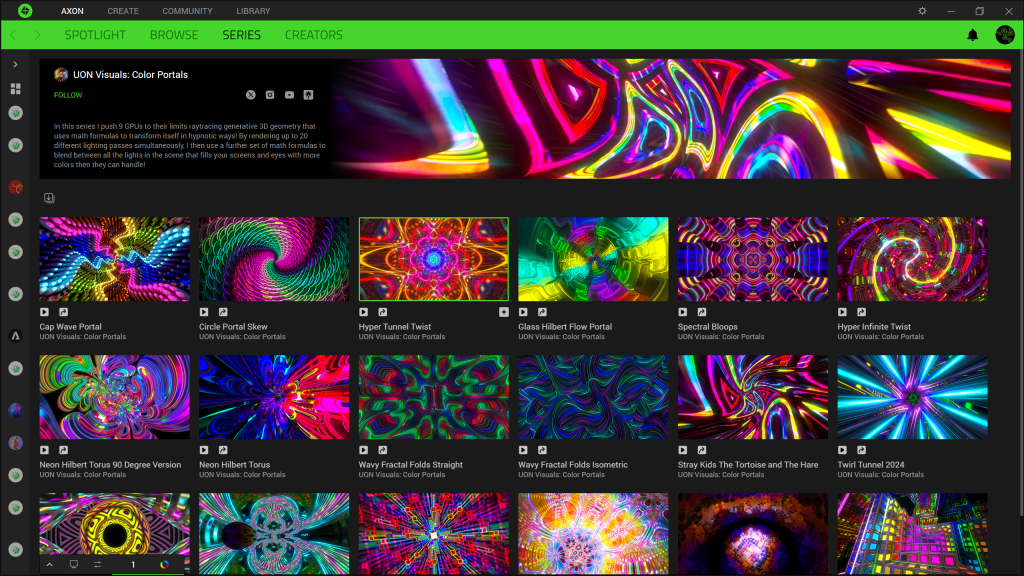Follow the UON Visuals series
The width and height of the screenshot is (1024, 576).
click(68, 95)
